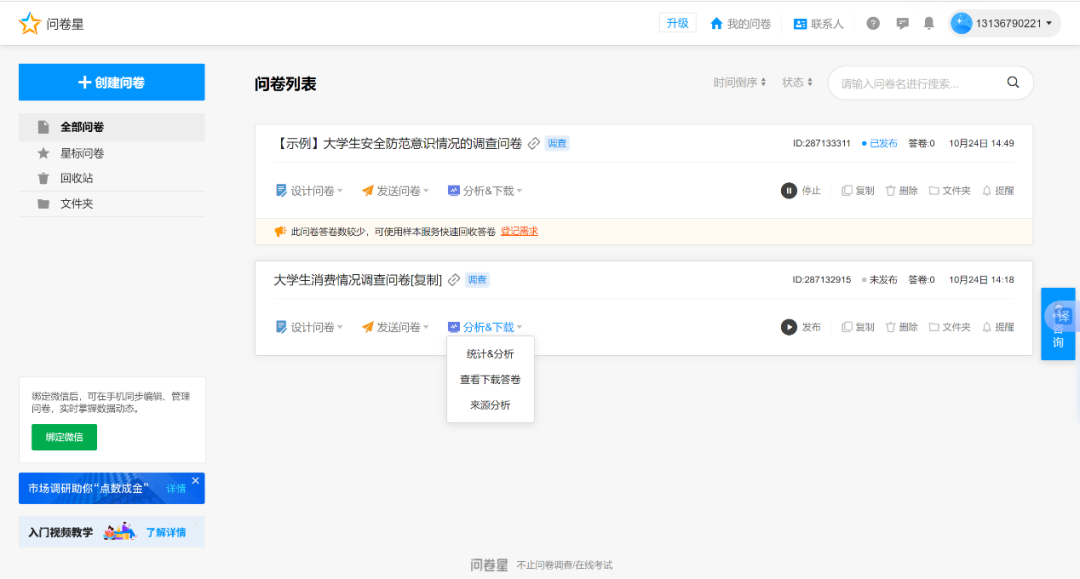Click 了解详情 on the 入门视频教学 banner

(165, 532)
